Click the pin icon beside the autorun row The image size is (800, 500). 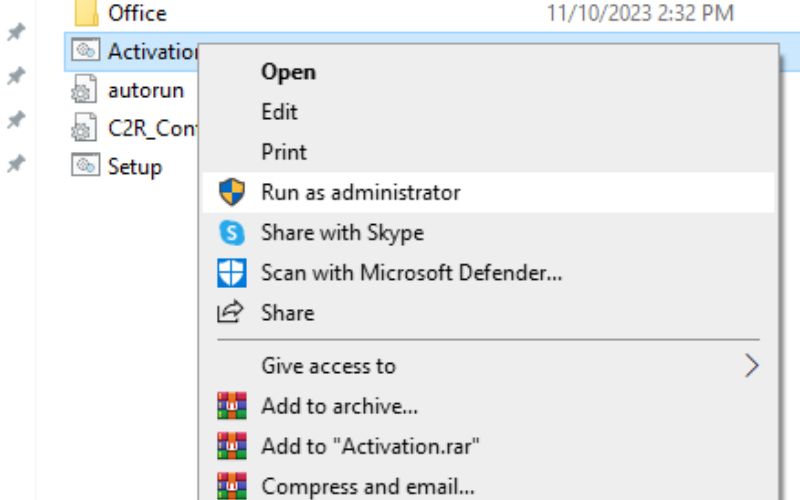coord(16,76)
